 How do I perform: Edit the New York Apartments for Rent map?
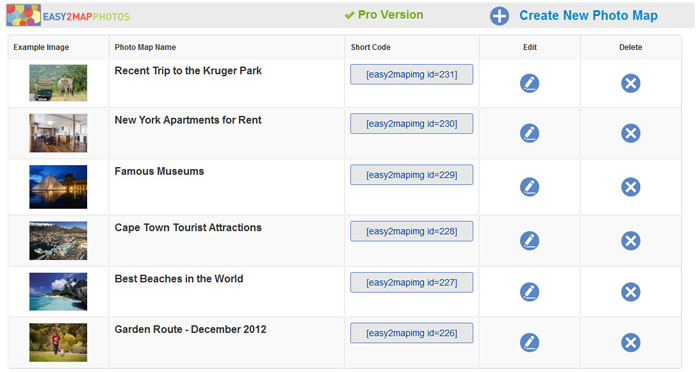tap(529, 133)
